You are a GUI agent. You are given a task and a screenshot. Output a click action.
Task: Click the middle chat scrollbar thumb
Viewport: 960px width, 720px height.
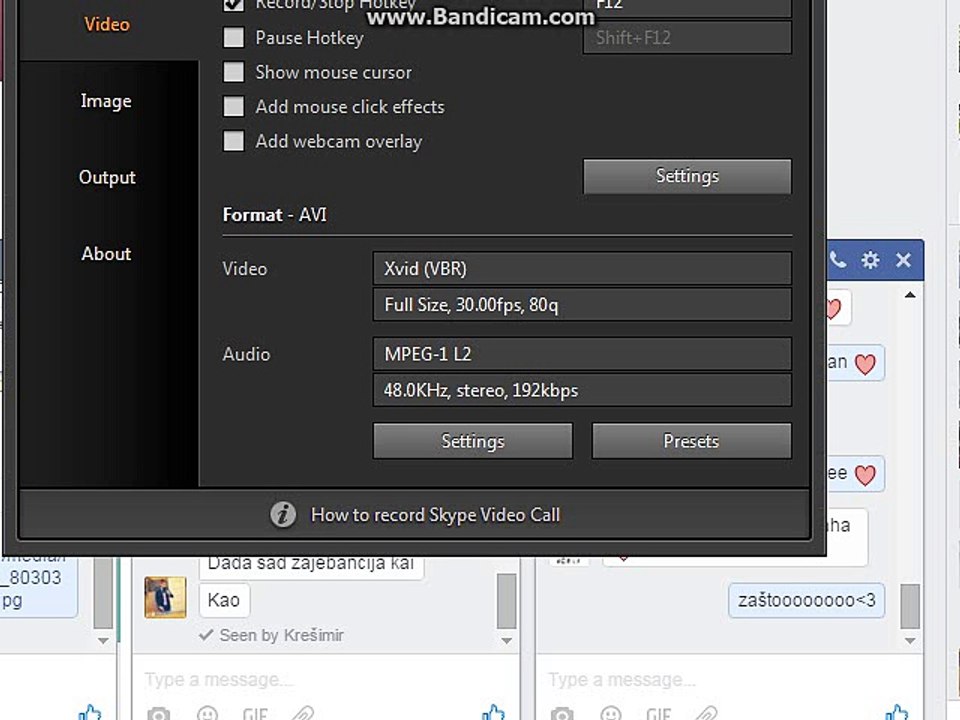tap(506, 601)
